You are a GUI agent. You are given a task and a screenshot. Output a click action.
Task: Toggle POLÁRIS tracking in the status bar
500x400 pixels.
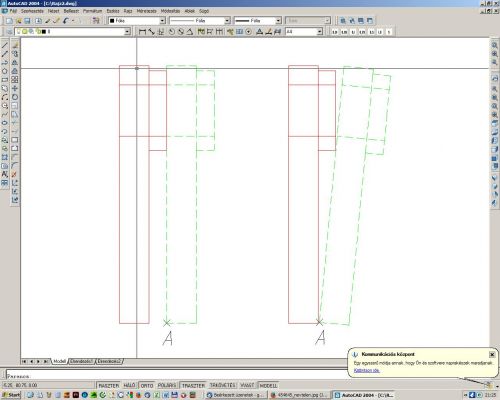(167, 385)
